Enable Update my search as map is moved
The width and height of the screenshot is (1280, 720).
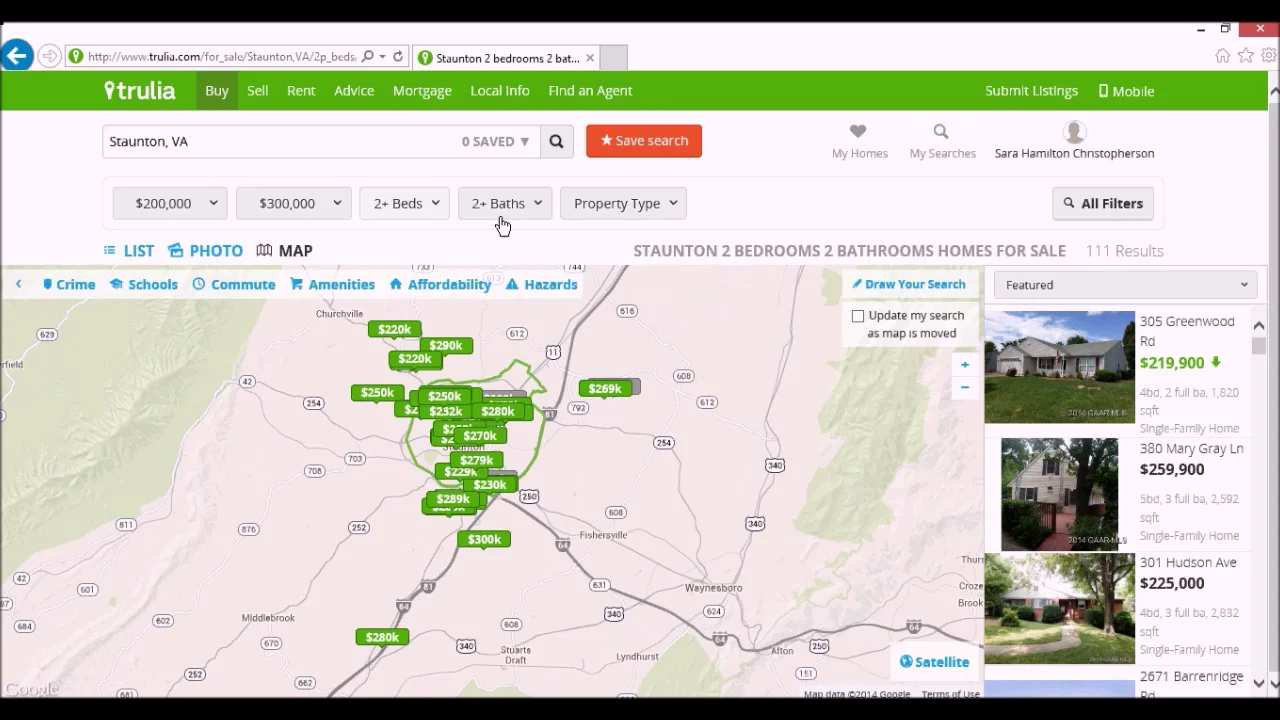tap(858, 316)
